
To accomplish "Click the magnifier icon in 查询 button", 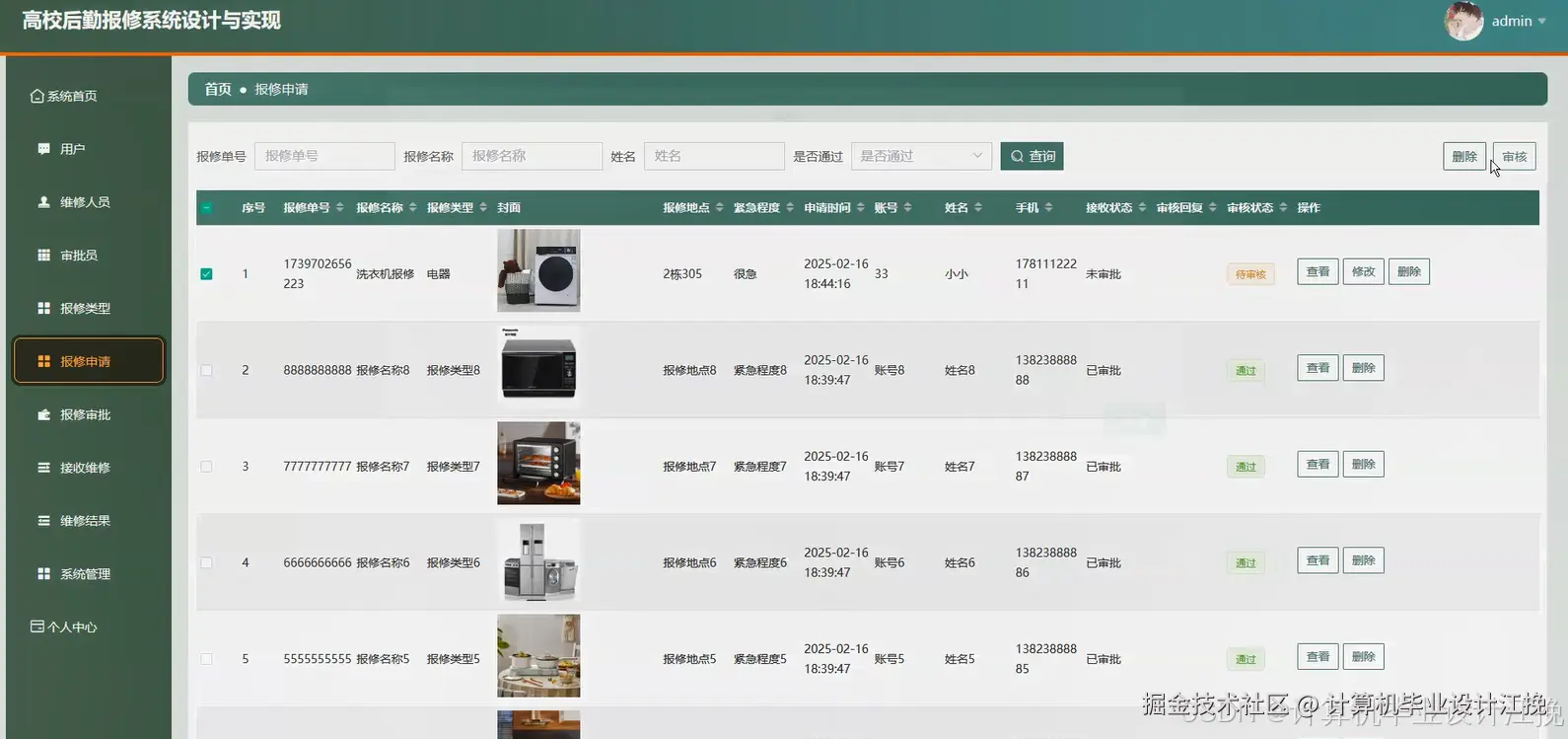I will [1017, 156].
